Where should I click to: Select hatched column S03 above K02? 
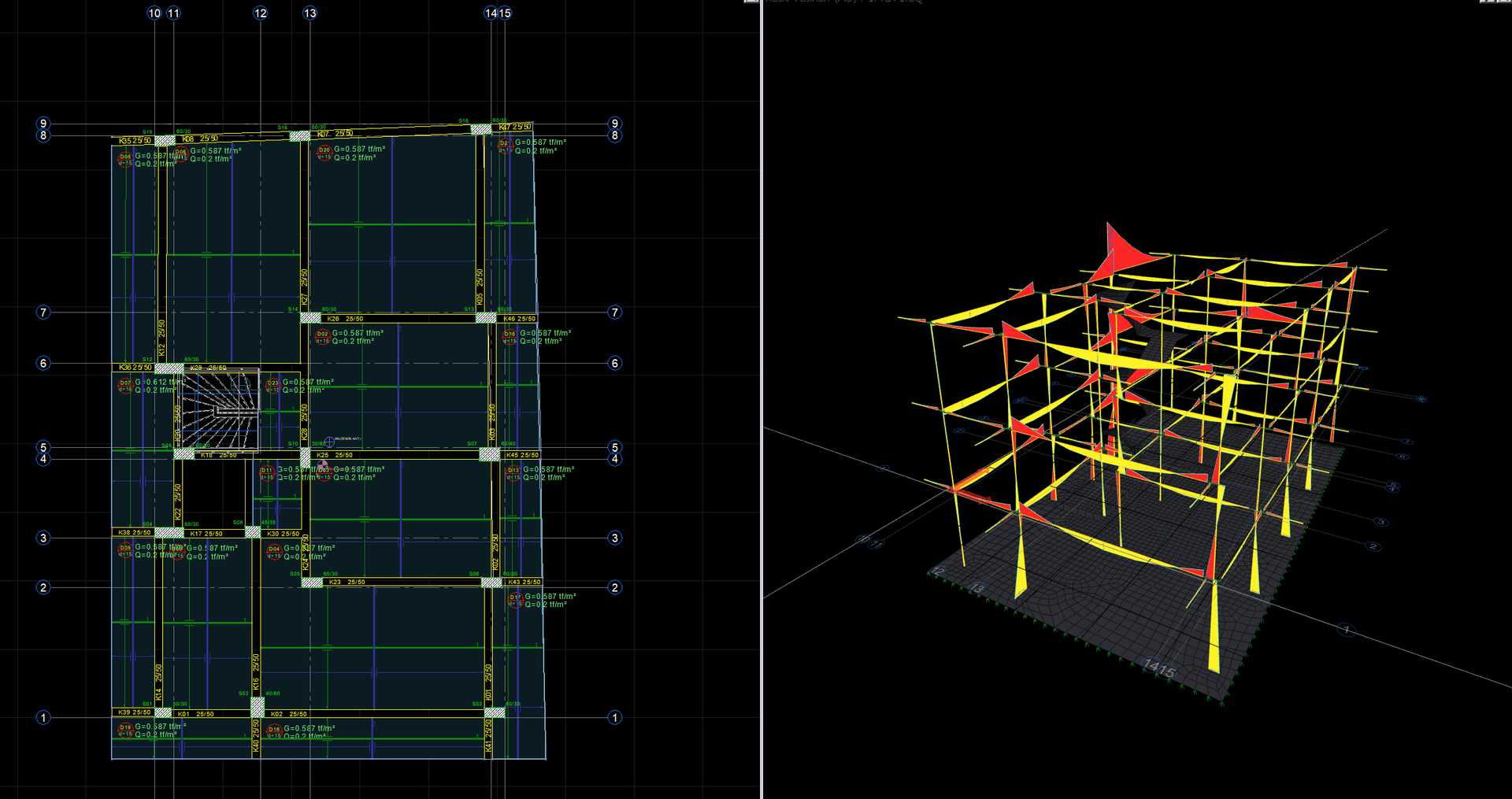[x=258, y=707]
